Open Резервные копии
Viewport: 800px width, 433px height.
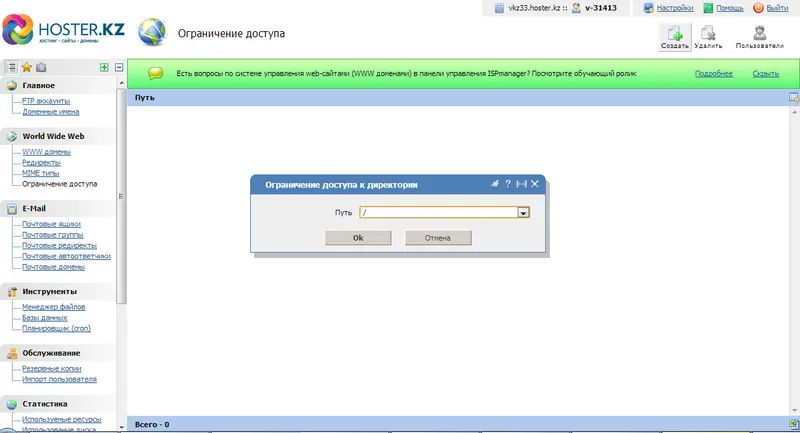[x=52, y=369]
